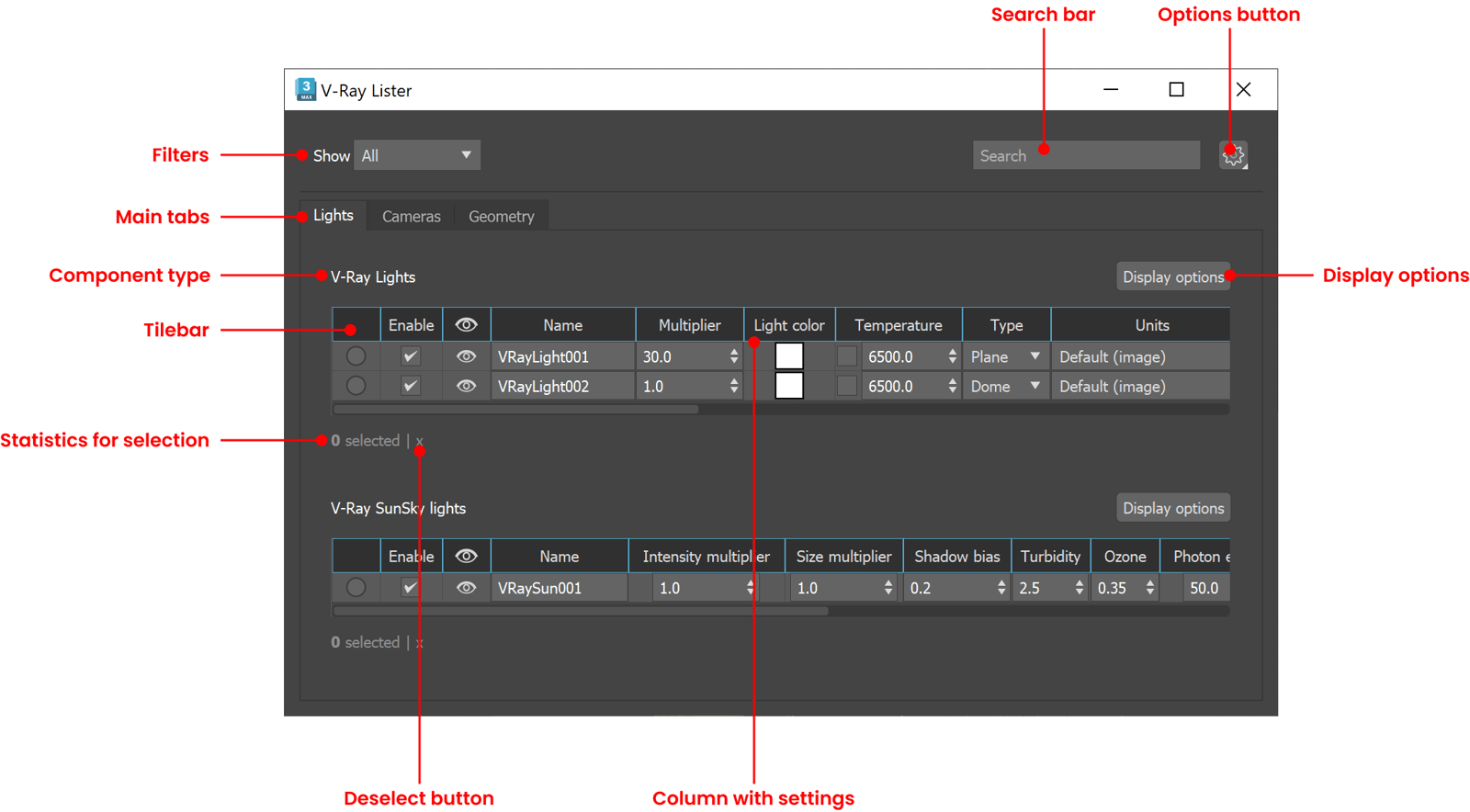Uncheck Enable checkbox for VRayLight002
Viewport: 1470px width, 812px height.
(x=411, y=387)
